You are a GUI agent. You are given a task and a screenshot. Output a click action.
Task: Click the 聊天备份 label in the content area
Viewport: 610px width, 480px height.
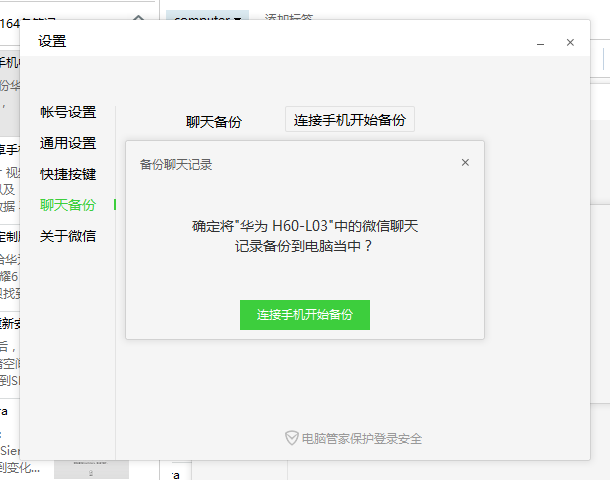(x=214, y=122)
